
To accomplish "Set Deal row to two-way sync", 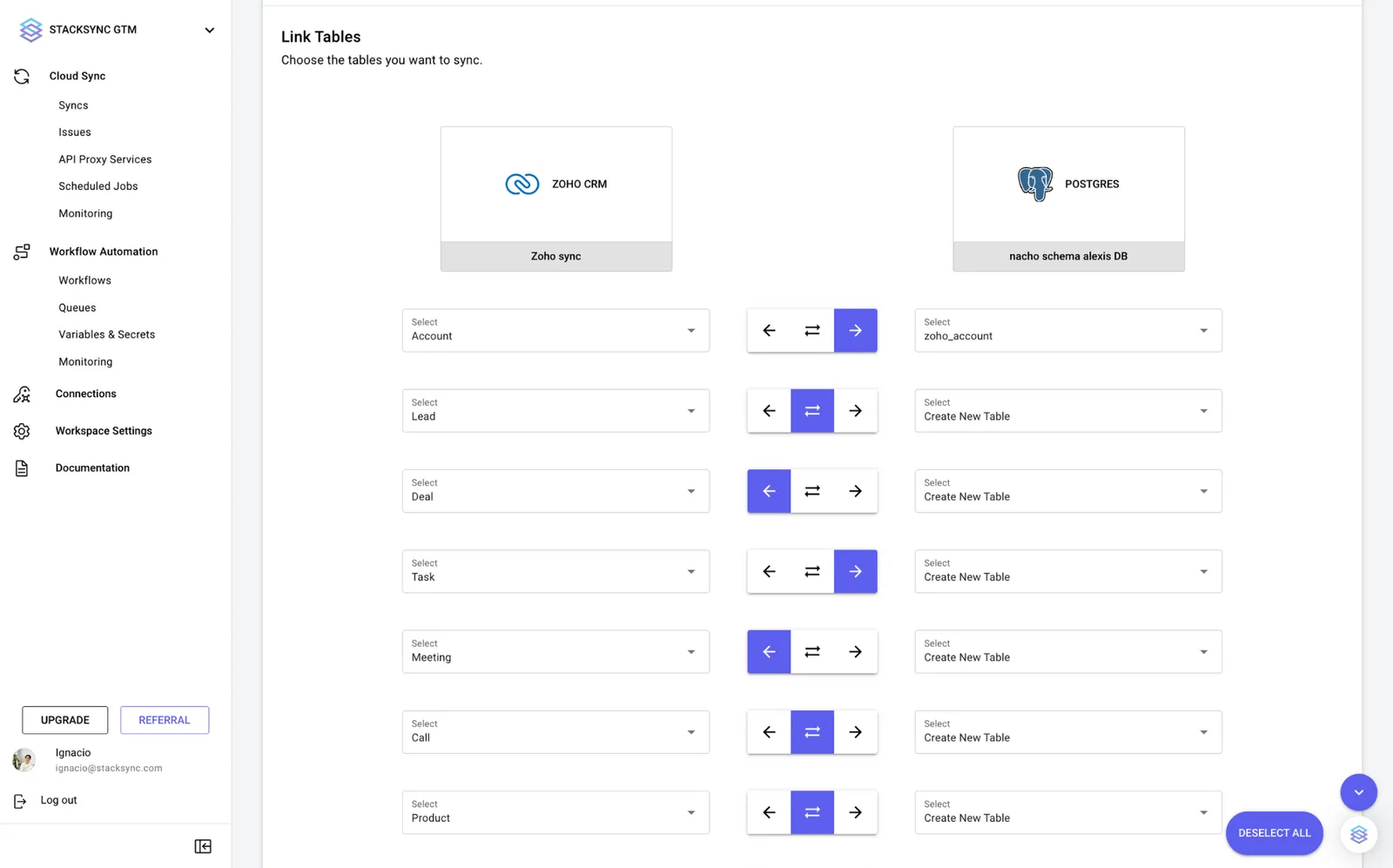I will tap(812, 491).
